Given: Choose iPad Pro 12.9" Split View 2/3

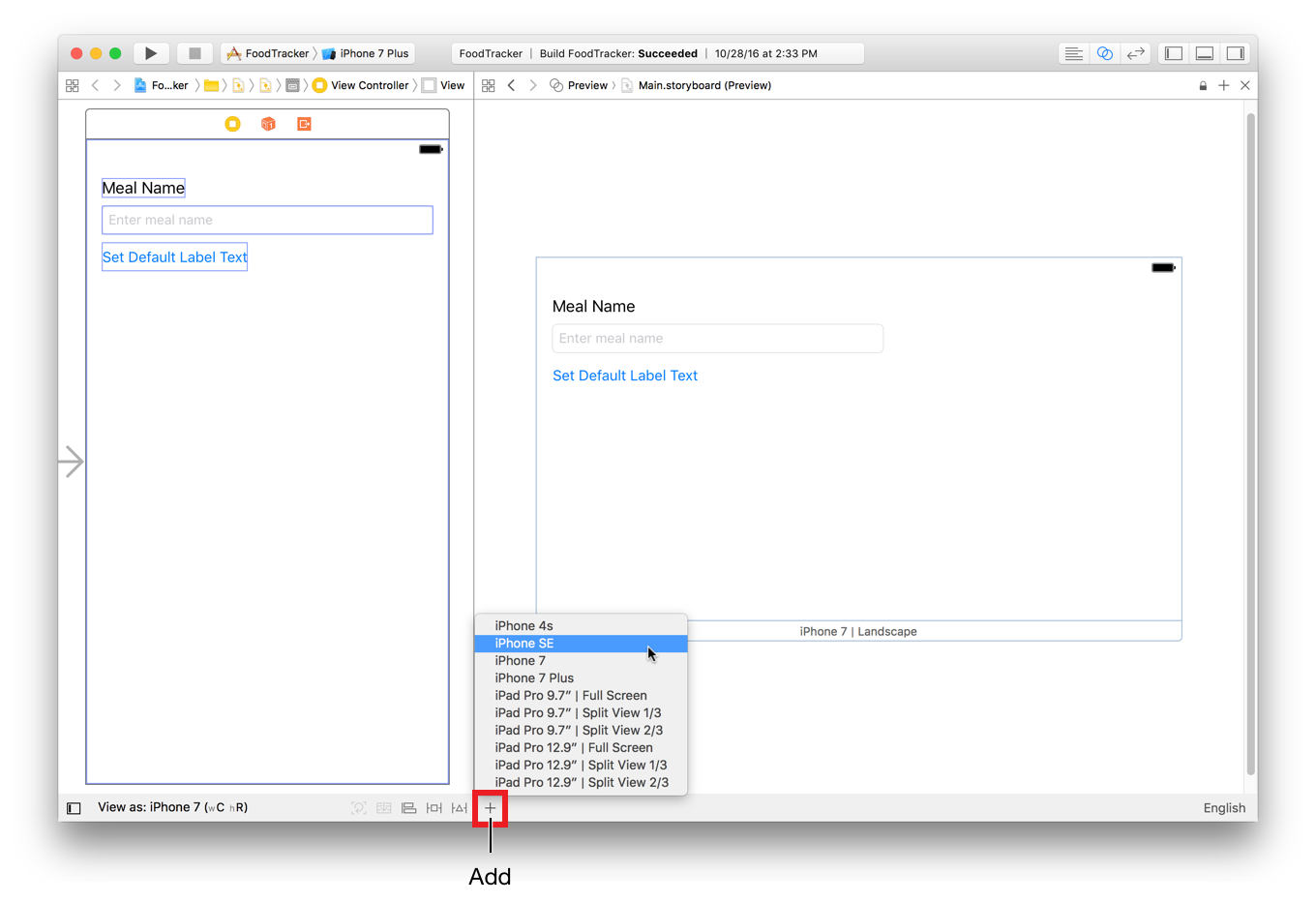Looking at the screenshot, I should (x=581, y=782).
